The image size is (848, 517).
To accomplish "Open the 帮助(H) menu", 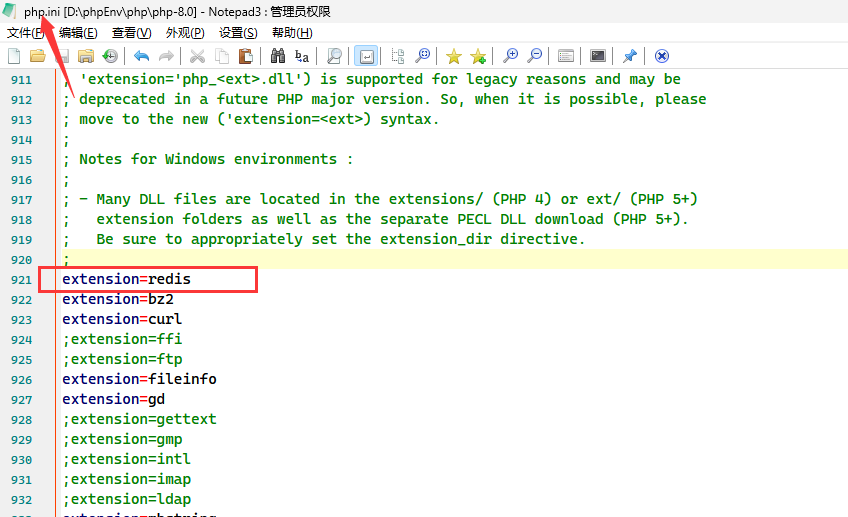I will 292,33.
